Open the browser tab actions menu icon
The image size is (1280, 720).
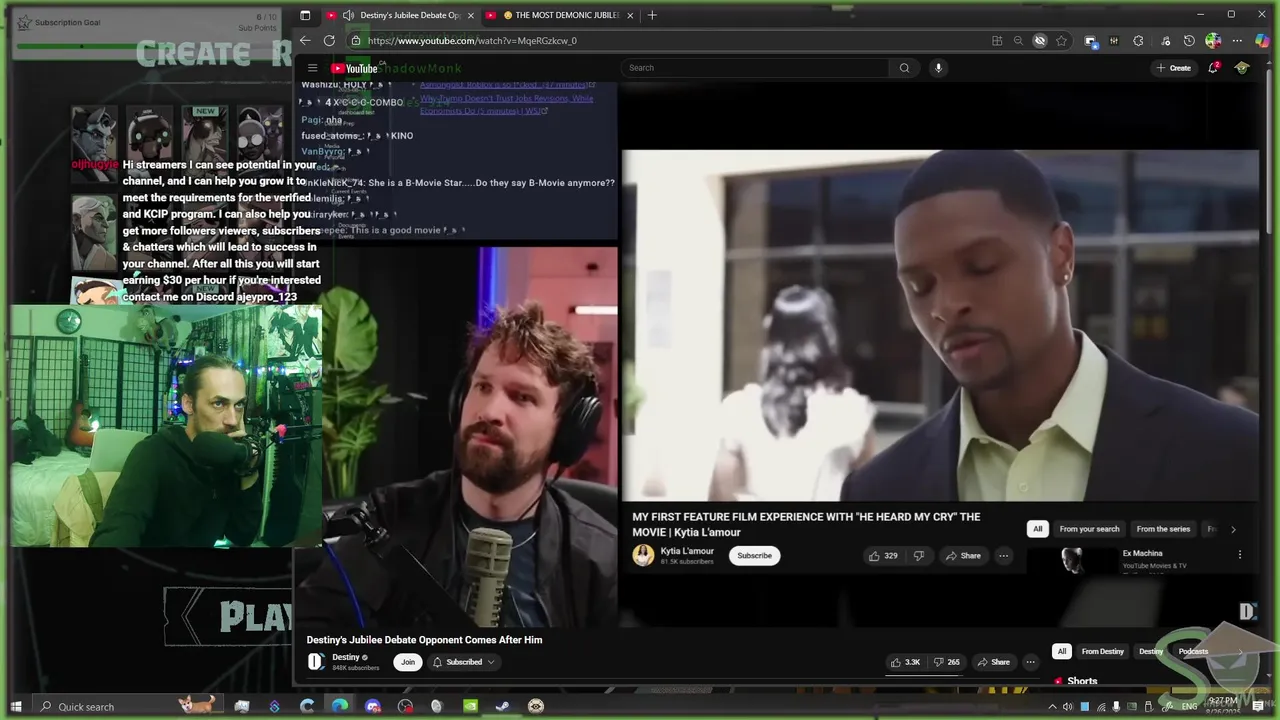[305, 15]
